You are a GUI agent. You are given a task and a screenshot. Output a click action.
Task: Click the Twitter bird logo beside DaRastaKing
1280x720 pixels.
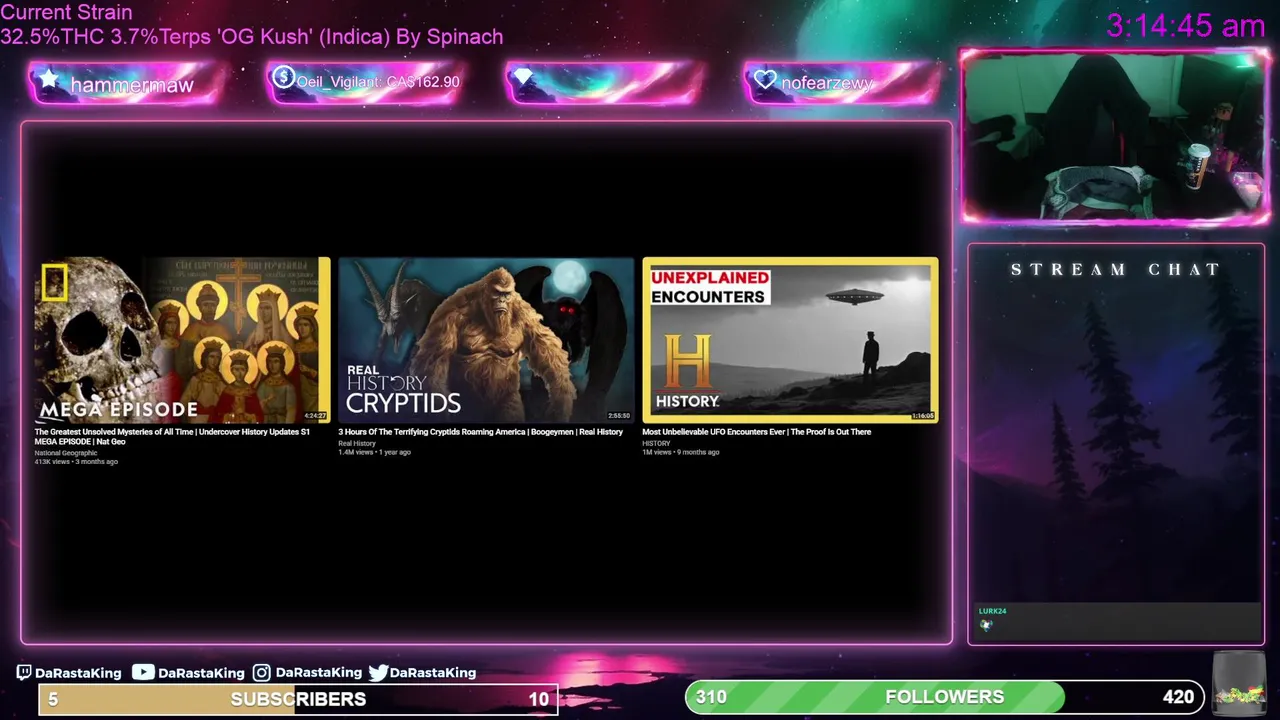[x=378, y=673]
